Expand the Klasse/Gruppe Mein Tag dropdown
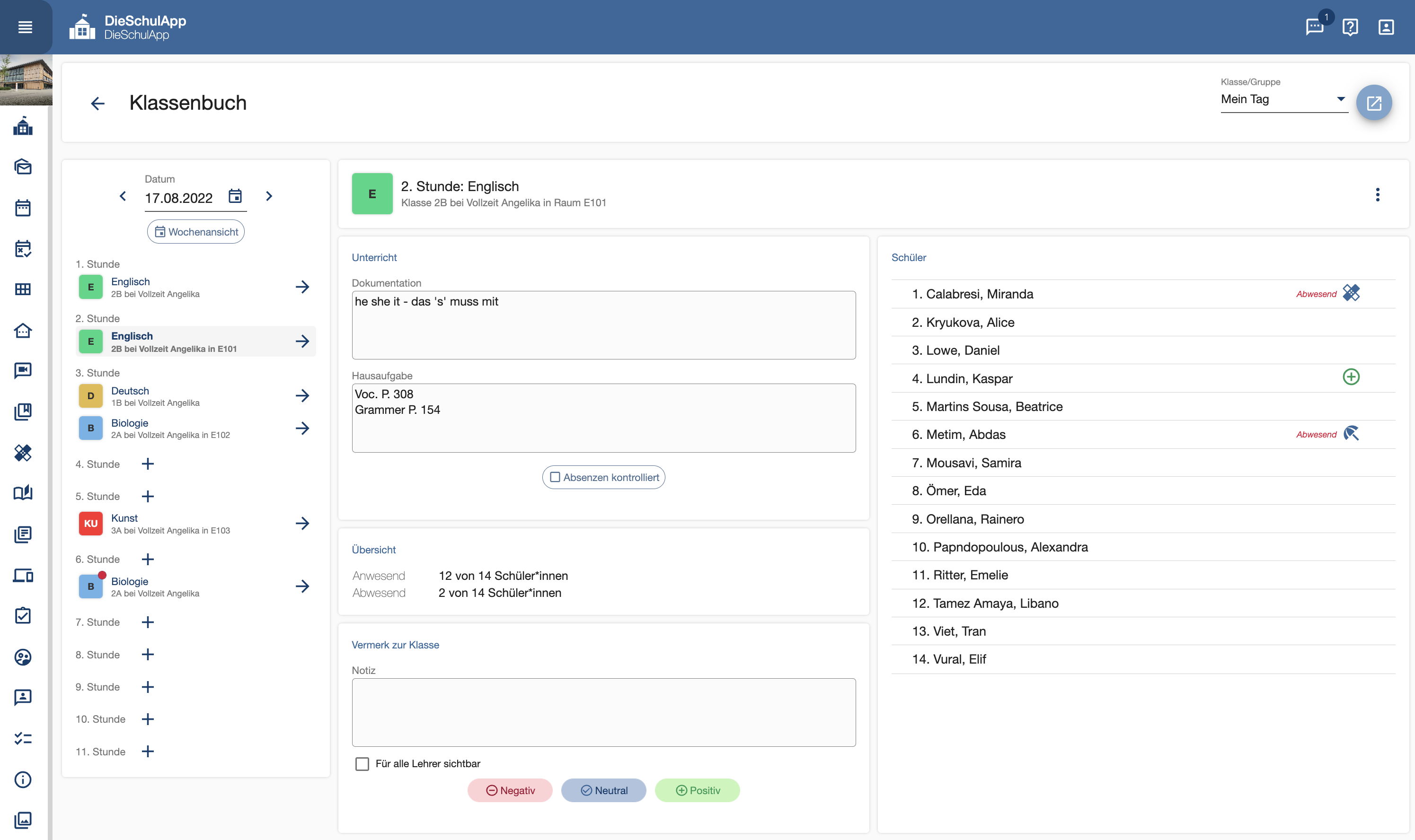The height and width of the screenshot is (840, 1415). pyautogui.click(x=1284, y=100)
